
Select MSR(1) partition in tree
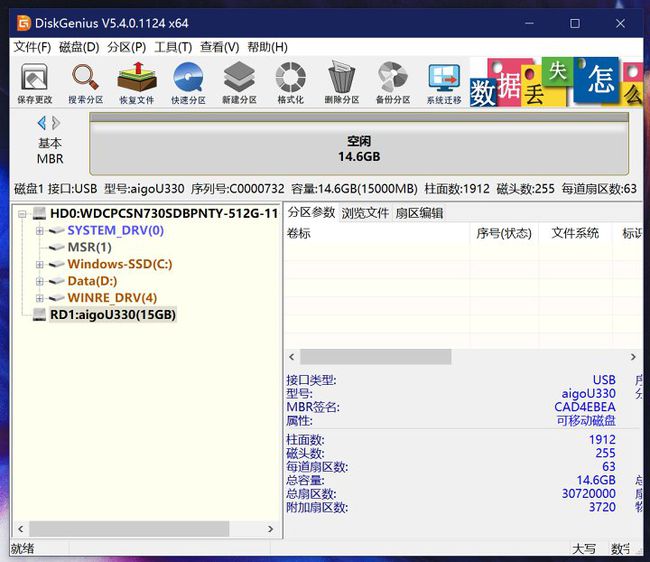pos(90,247)
